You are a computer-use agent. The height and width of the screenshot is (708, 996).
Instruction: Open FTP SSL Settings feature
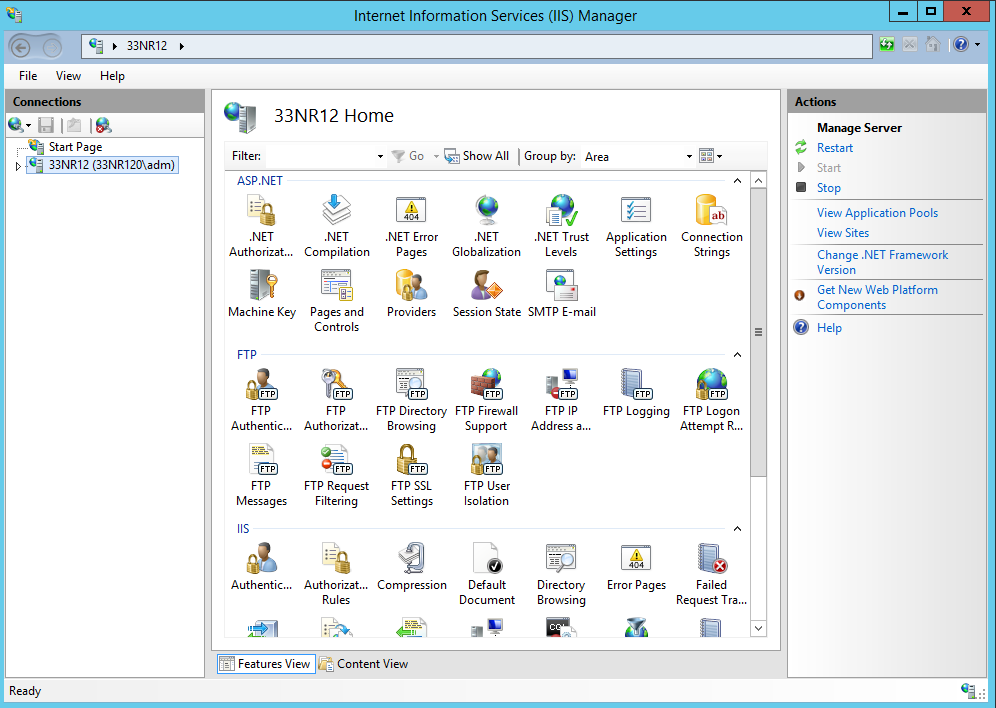pyautogui.click(x=412, y=475)
